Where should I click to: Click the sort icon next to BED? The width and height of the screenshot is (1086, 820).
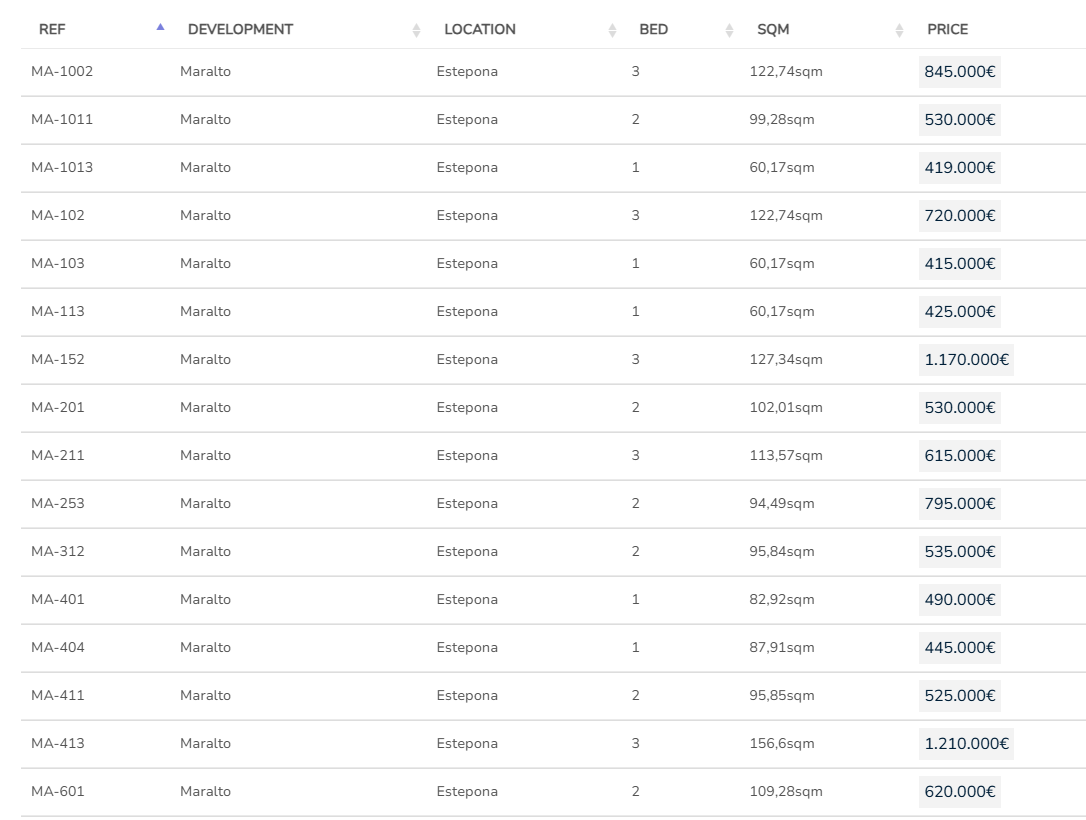(730, 30)
